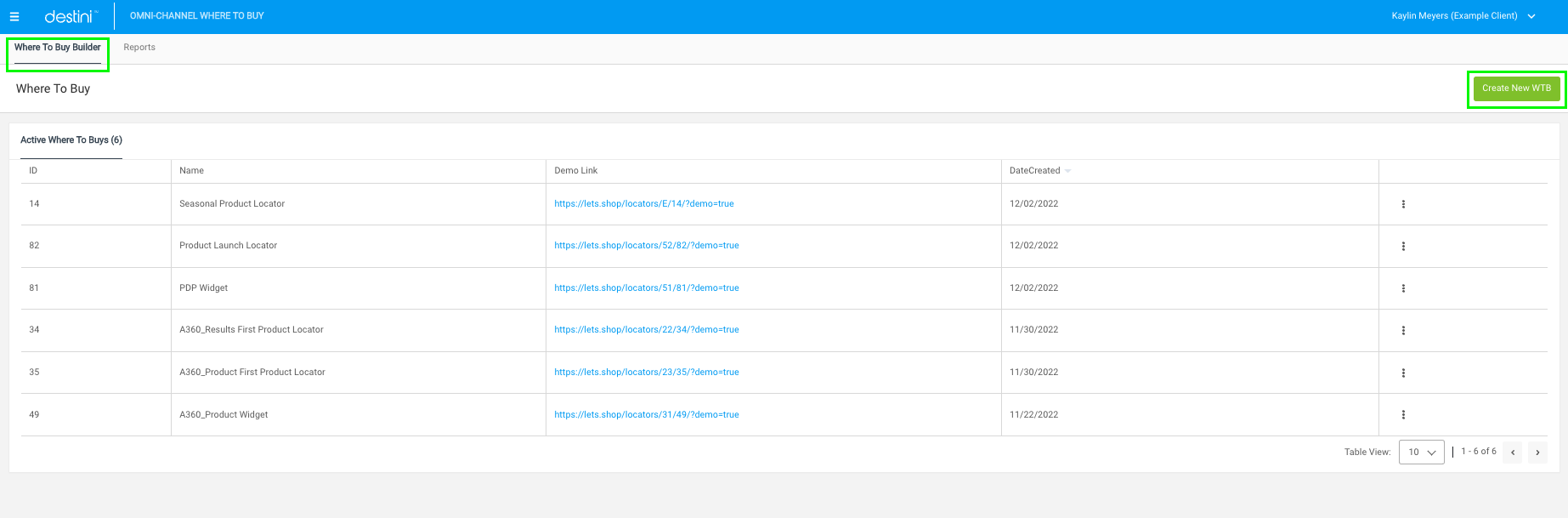Screen dimensions: 1568x518
Task: Open more options for Product Launch Locator
Action: (x=1403, y=246)
